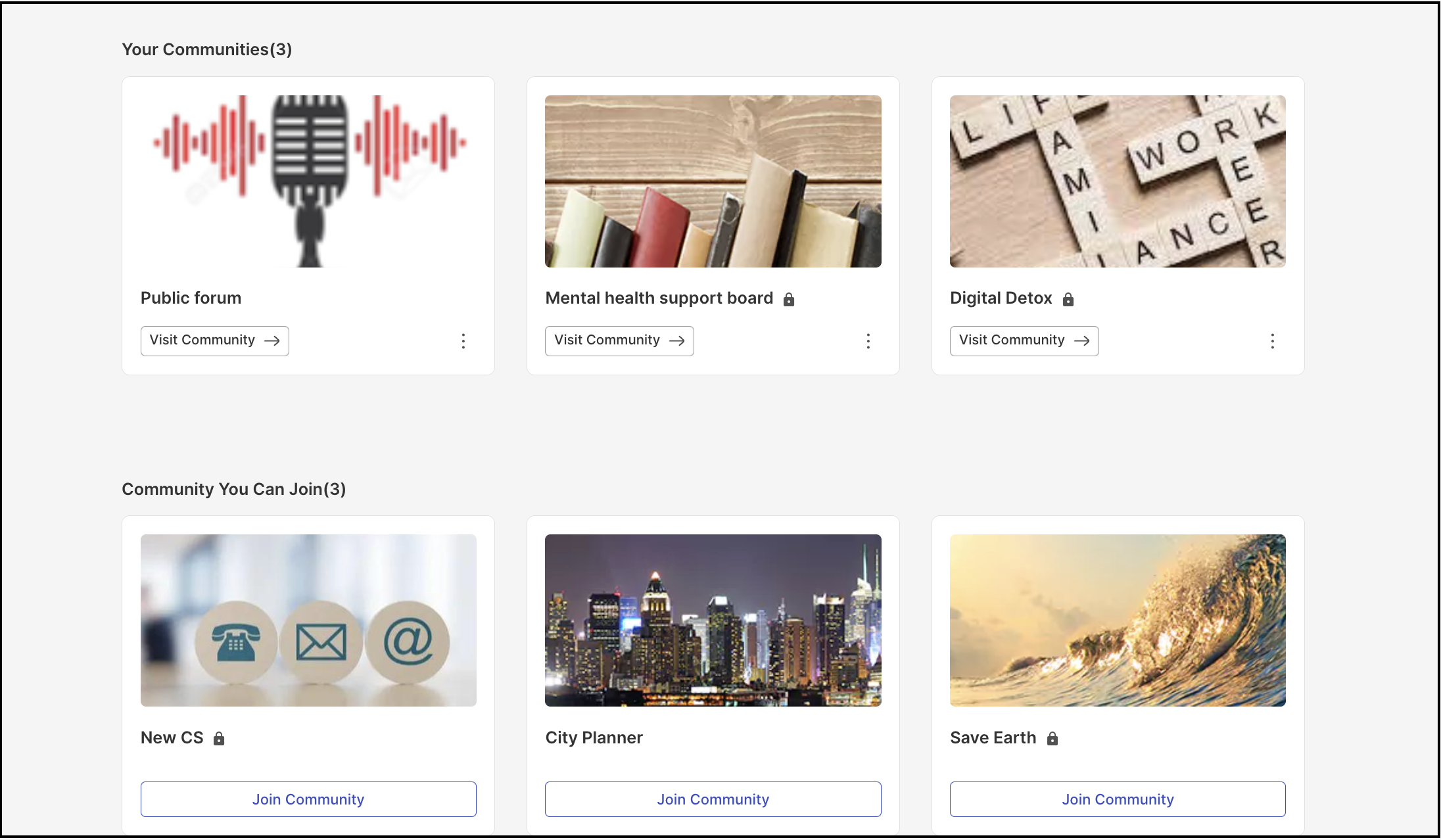Open the Public forum three-dot options menu
Viewport: 1441px width, 840px height.
click(463, 341)
